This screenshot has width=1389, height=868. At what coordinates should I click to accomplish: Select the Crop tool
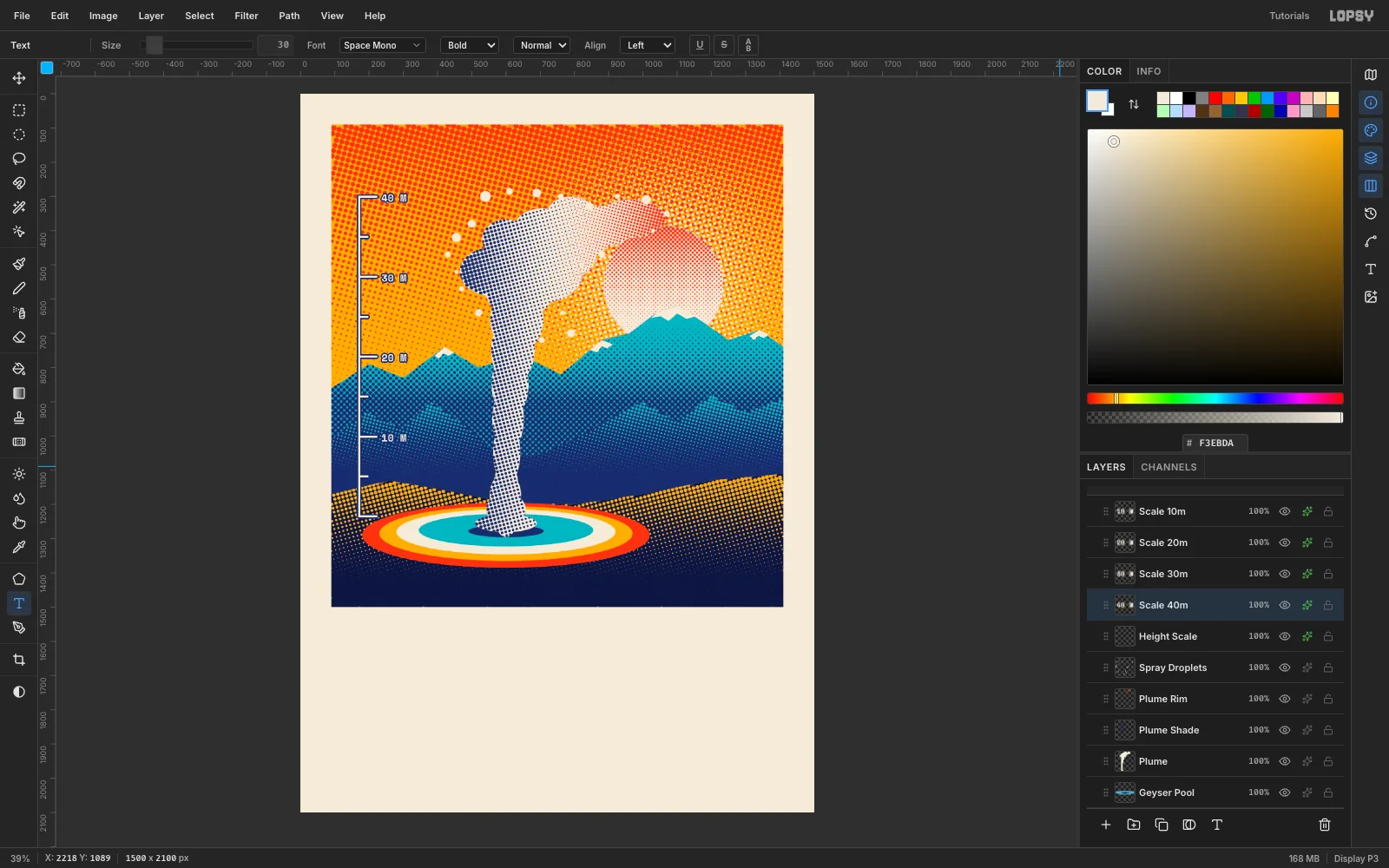[19, 660]
